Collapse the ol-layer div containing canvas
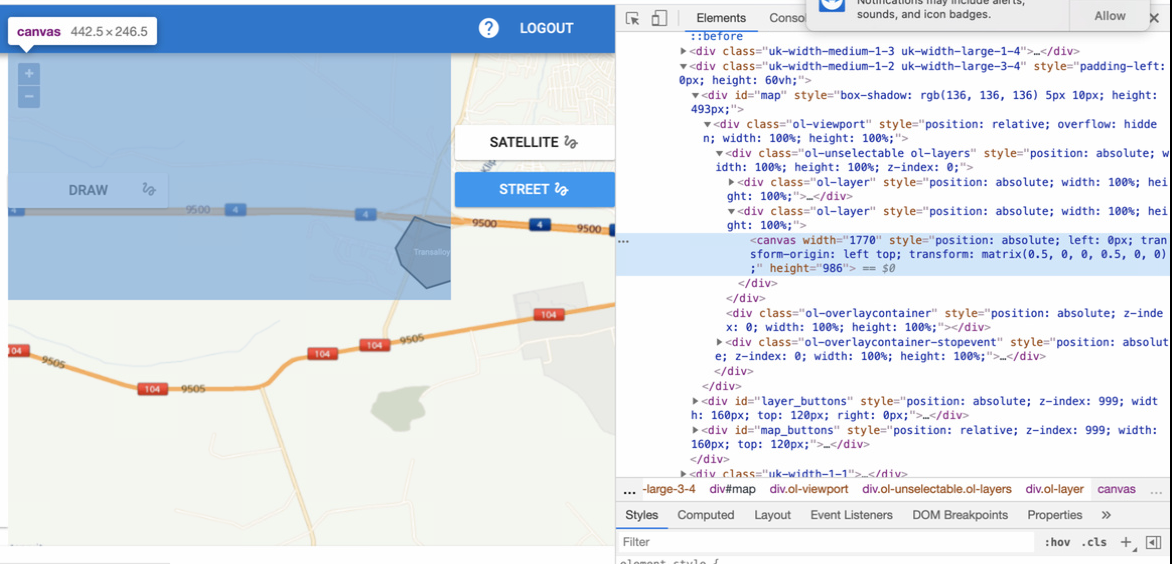1172x564 pixels. (x=732, y=211)
